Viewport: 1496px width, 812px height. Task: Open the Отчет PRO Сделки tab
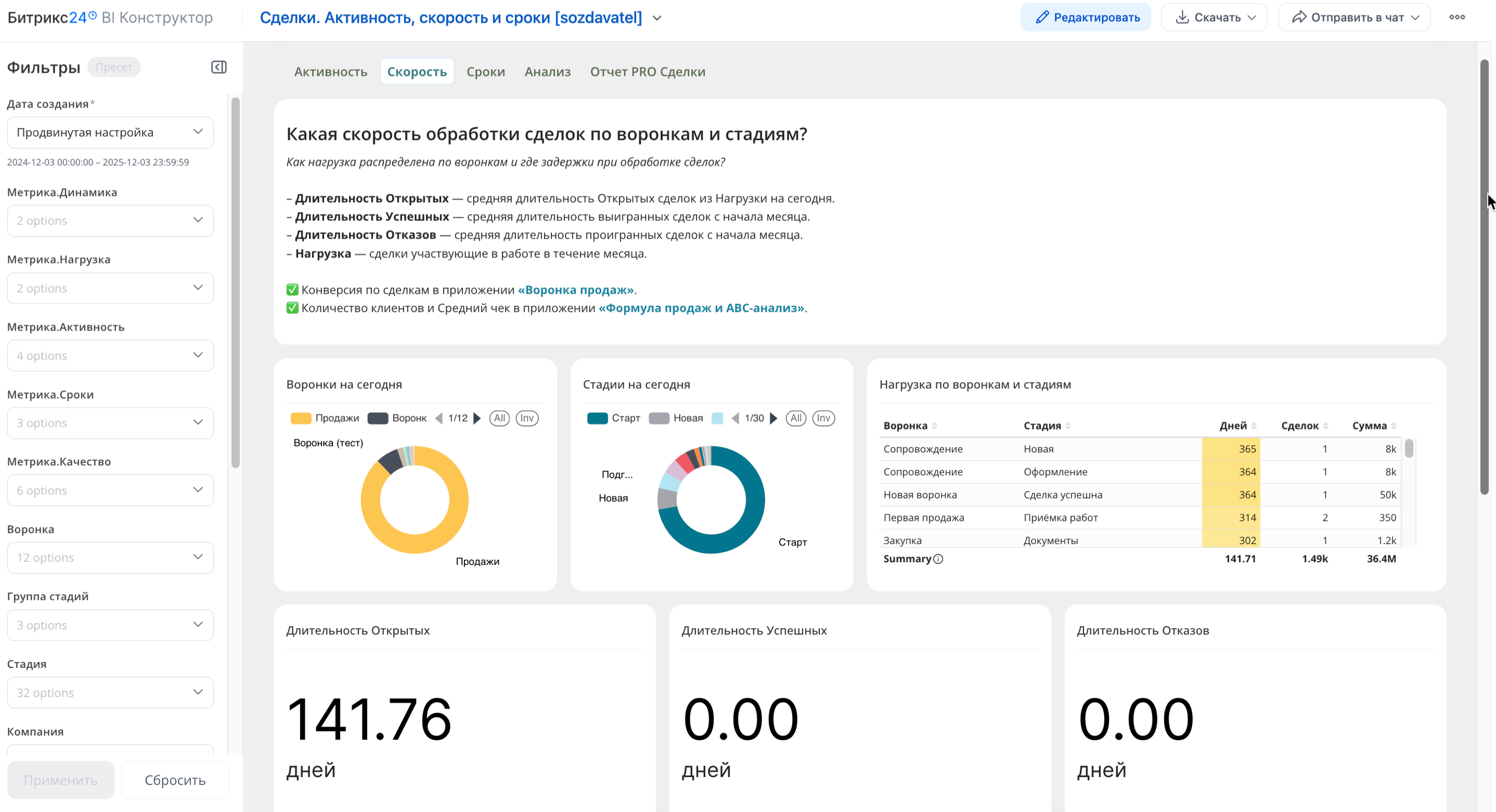pos(648,71)
